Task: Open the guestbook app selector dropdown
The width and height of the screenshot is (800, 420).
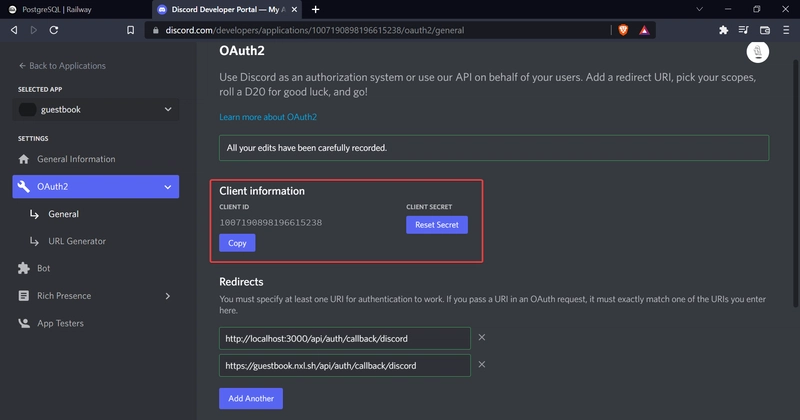Action: click(x=96, y=109)
